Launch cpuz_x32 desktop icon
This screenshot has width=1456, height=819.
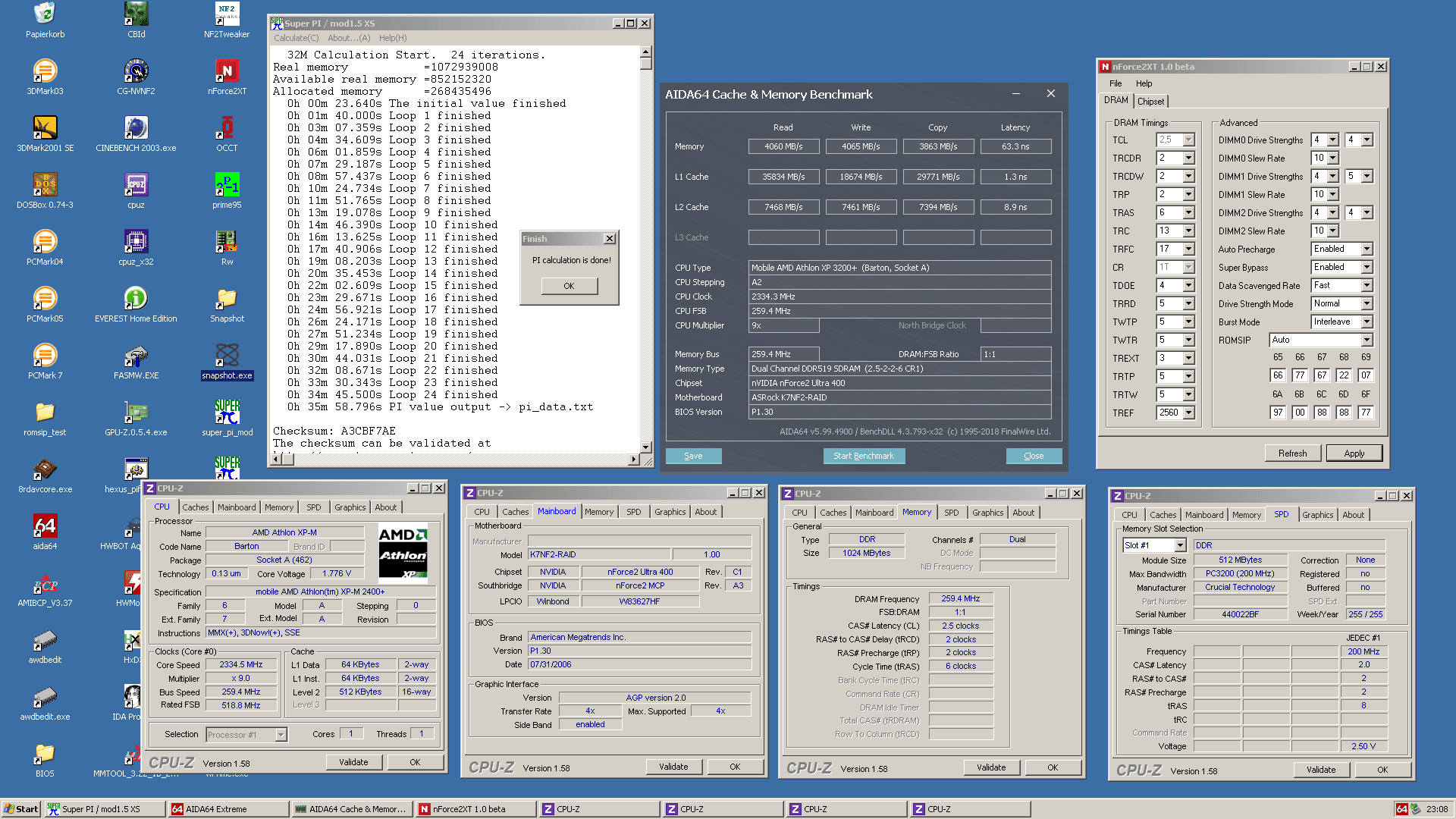(x=136, y=247)
